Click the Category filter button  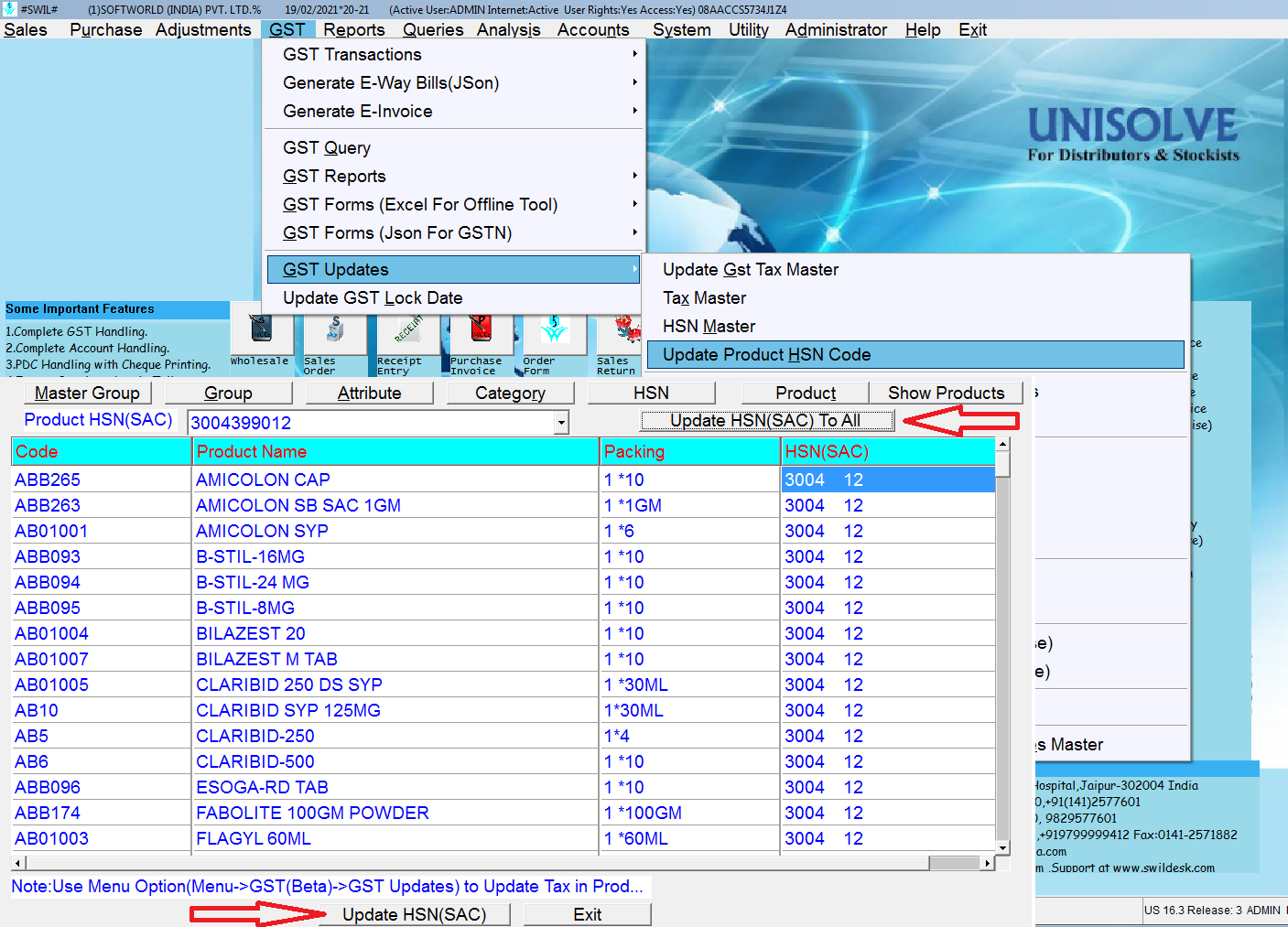(510, 393)
